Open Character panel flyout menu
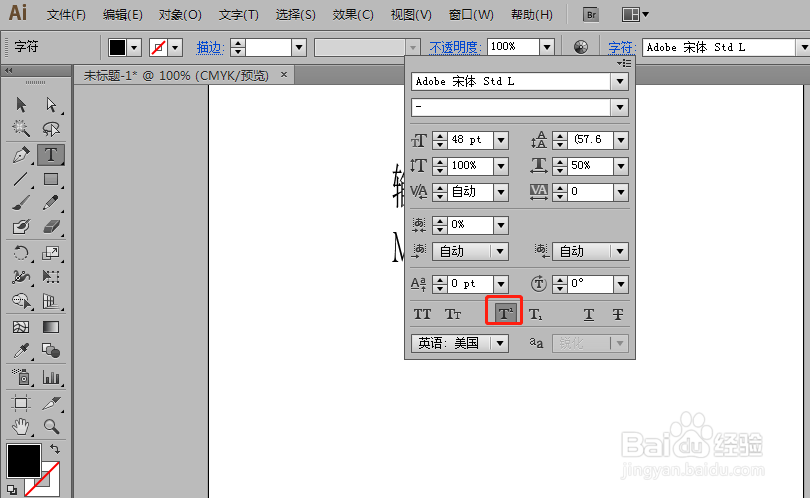Screen dimensions: 810x498 624,63
